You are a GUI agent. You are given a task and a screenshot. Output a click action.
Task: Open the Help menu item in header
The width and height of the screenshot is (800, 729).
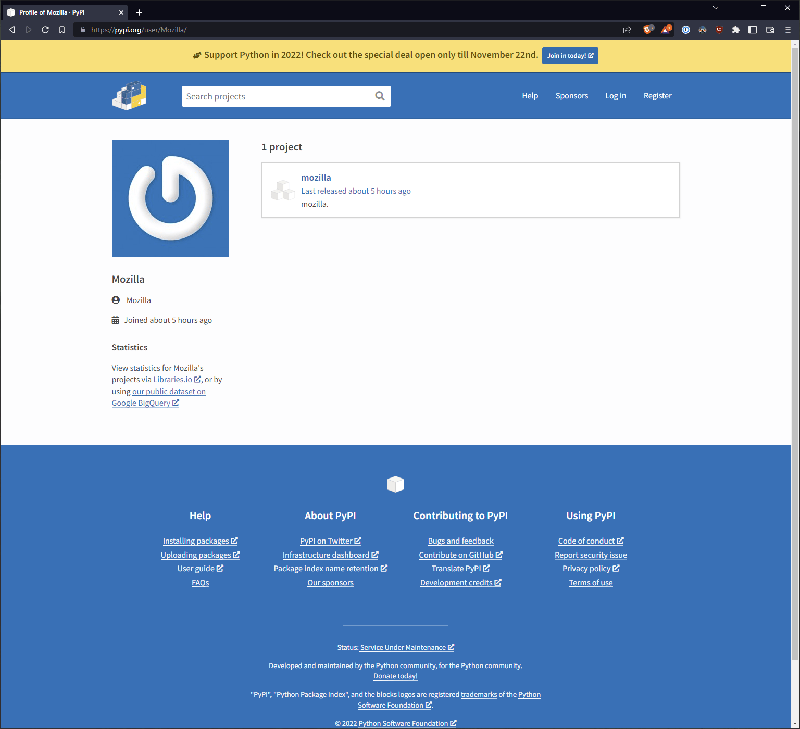tap(530, 95)
